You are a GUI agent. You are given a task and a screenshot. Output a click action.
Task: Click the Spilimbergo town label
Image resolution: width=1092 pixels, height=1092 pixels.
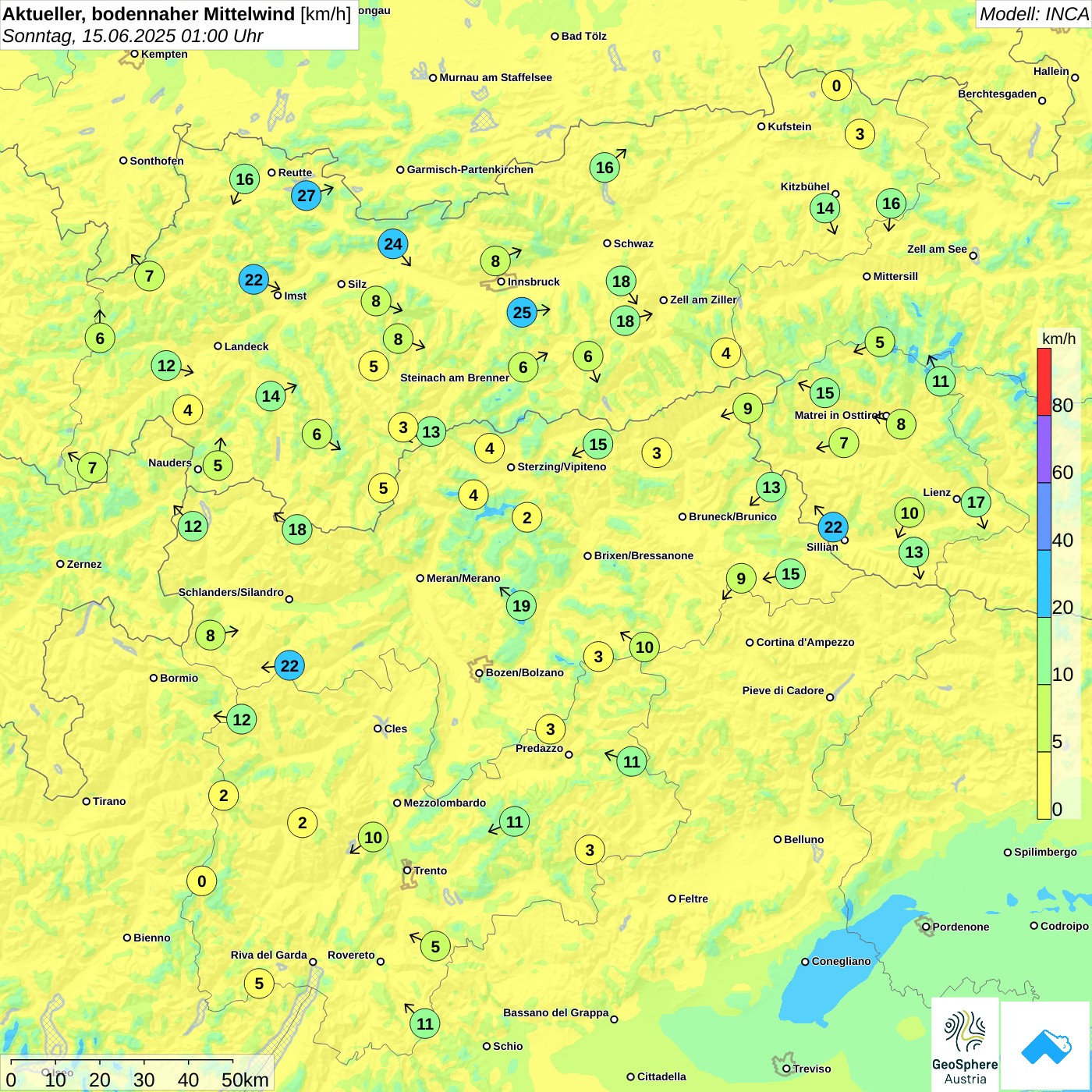point(1045,852)
